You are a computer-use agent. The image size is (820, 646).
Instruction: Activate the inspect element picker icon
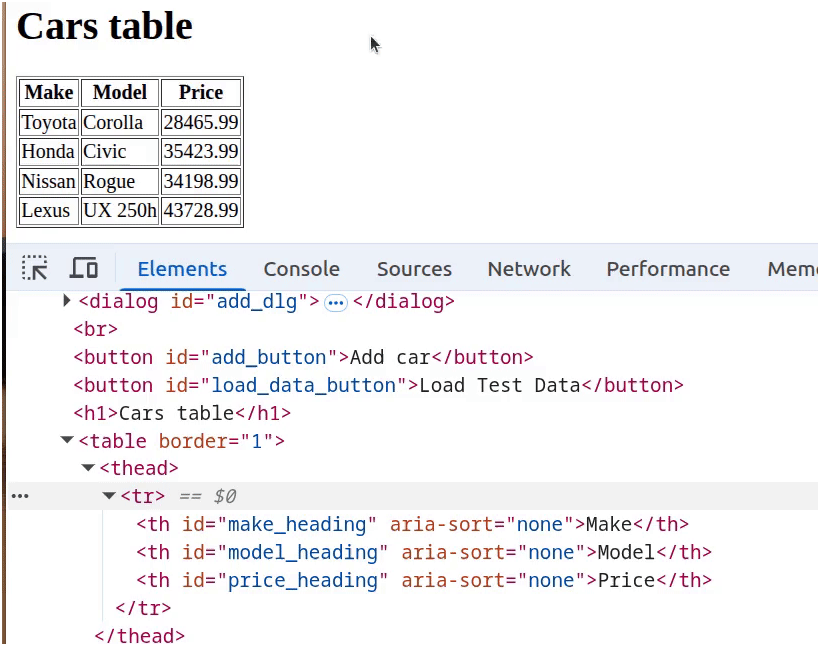pyautogui.click(x=35, y=268)
